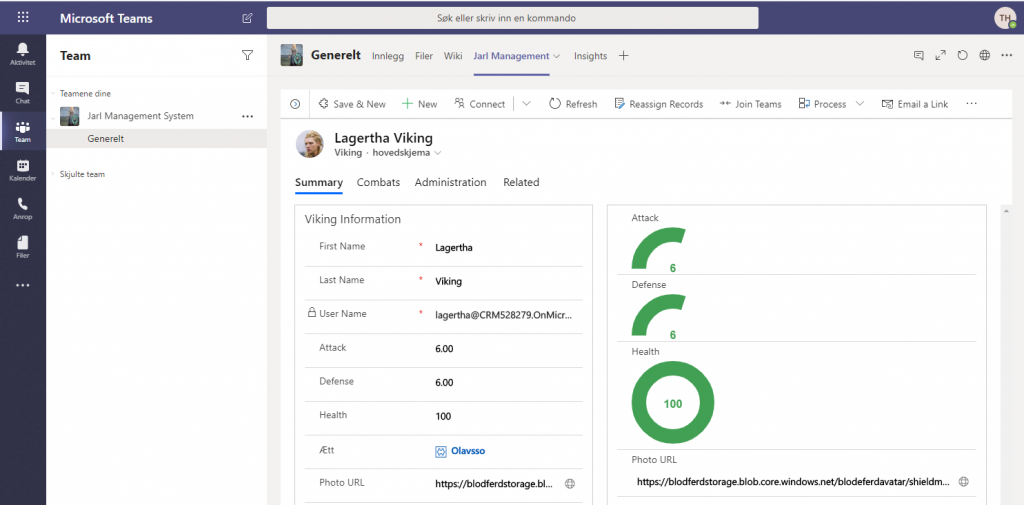Collapse Teamene dine section
This screenshot has height=505, width=1024.
(54, 93)
